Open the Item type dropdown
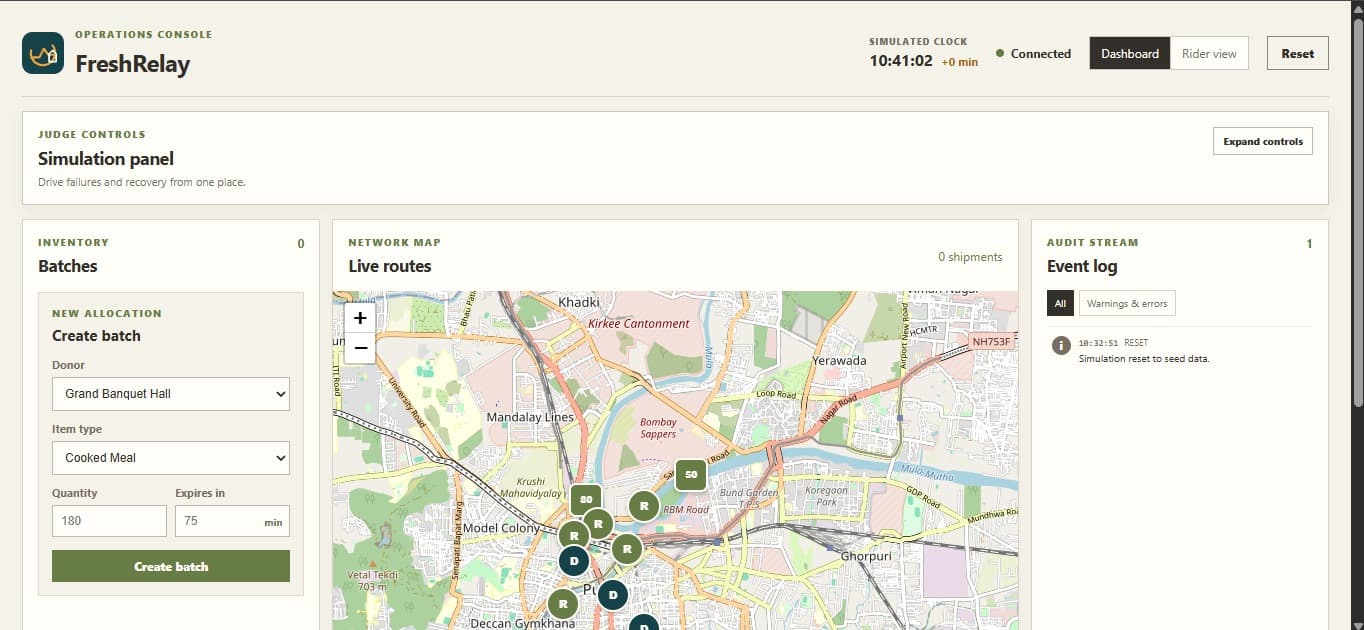Screen dimensions: 1364x630 [171, 458]
